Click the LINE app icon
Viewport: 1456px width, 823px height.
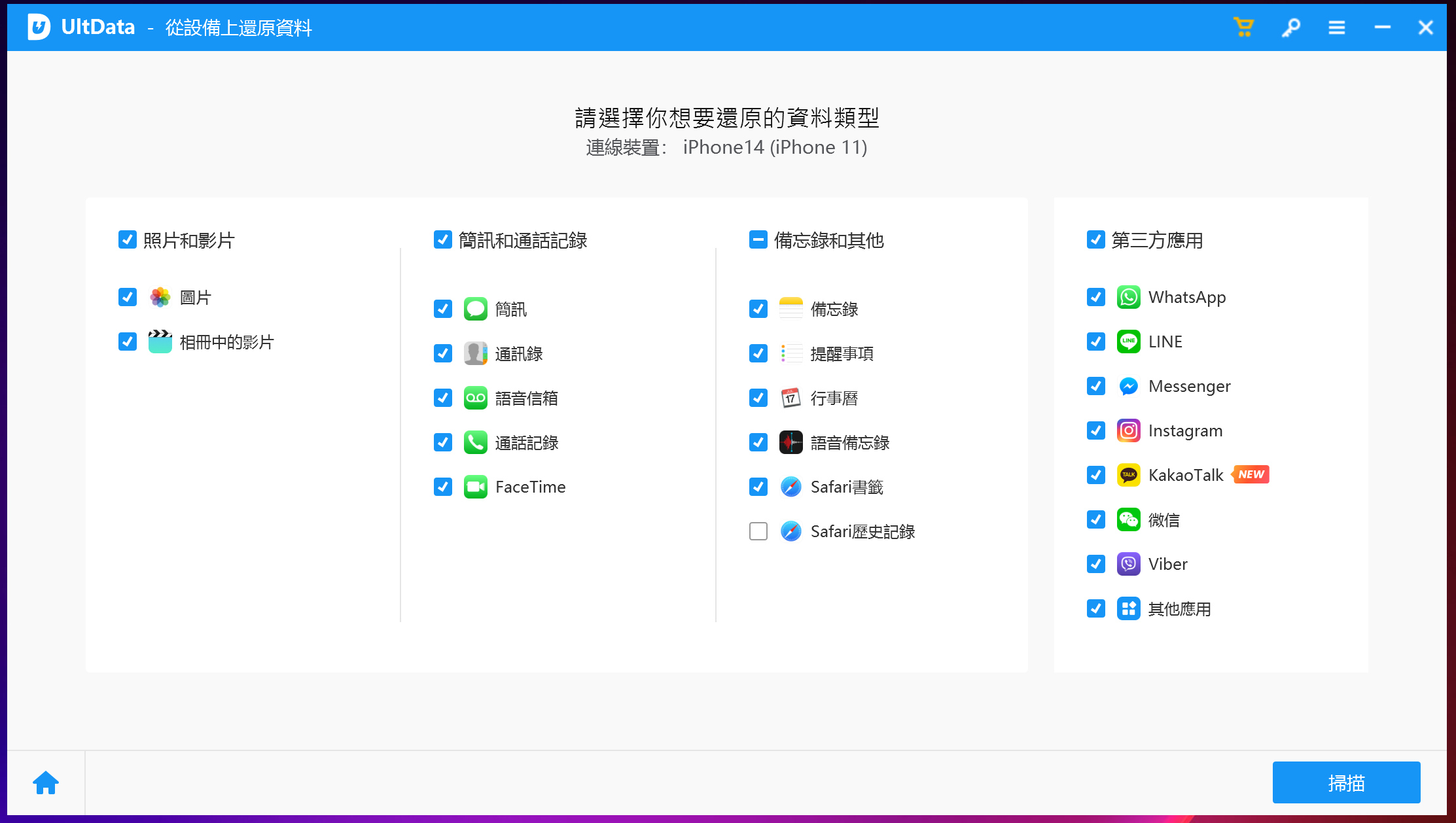(x=1129, y=341)
